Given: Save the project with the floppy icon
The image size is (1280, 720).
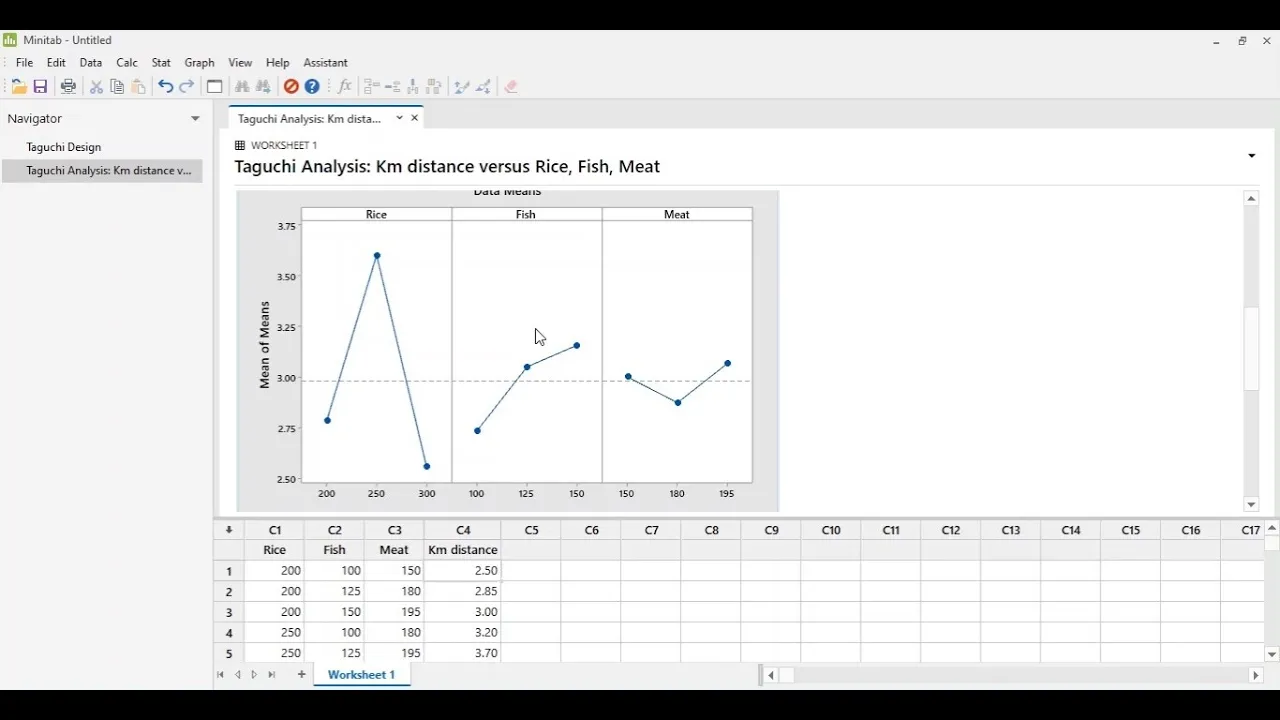Looking at the screenshot, I should [41, 87].
